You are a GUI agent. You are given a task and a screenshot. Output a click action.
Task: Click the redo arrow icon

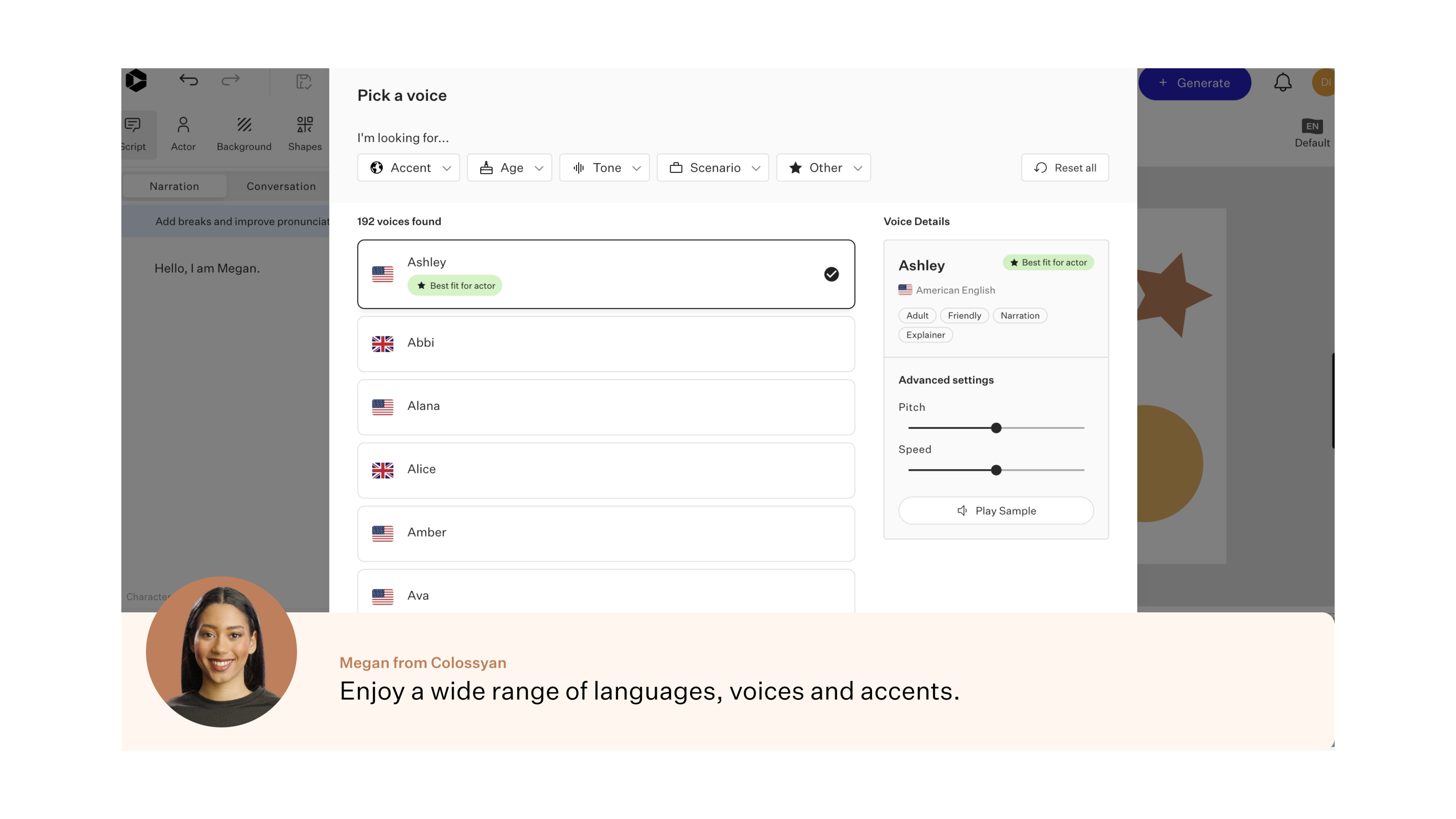coord(231,80)
